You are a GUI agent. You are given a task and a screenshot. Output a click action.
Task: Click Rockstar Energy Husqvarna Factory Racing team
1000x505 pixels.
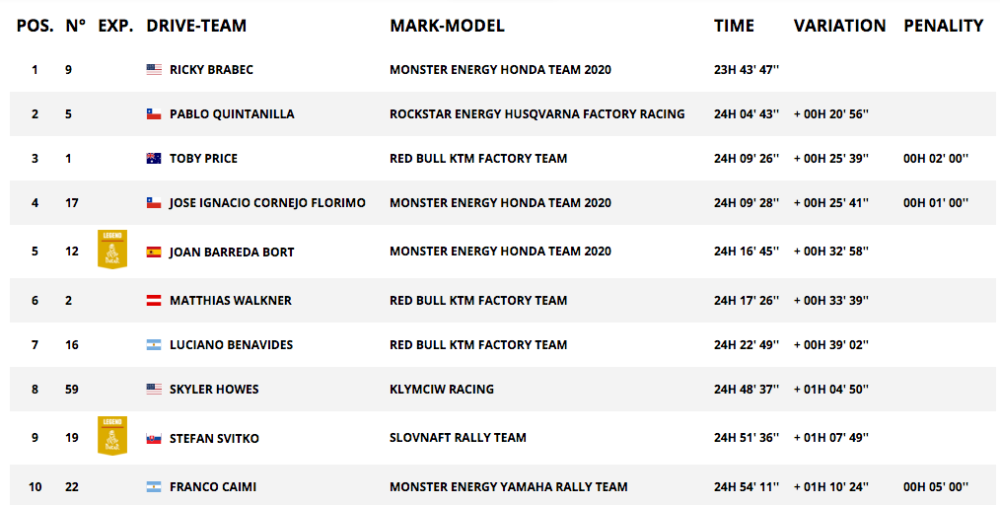[x=537, y=114]
